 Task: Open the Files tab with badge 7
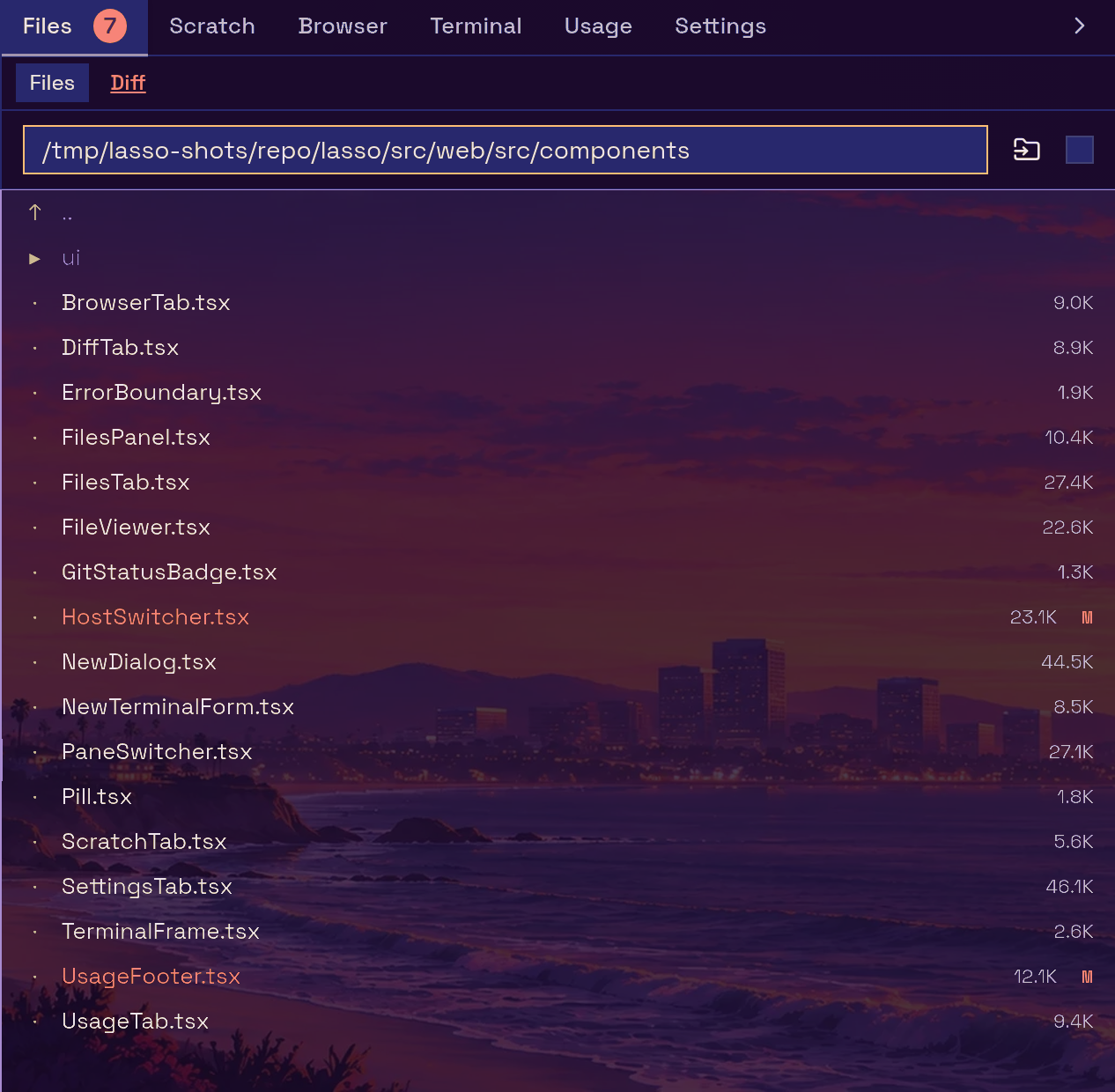point(74,26)
